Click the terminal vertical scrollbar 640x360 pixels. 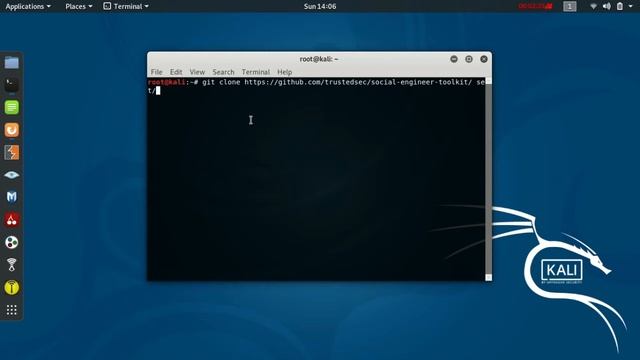(488, 179)
